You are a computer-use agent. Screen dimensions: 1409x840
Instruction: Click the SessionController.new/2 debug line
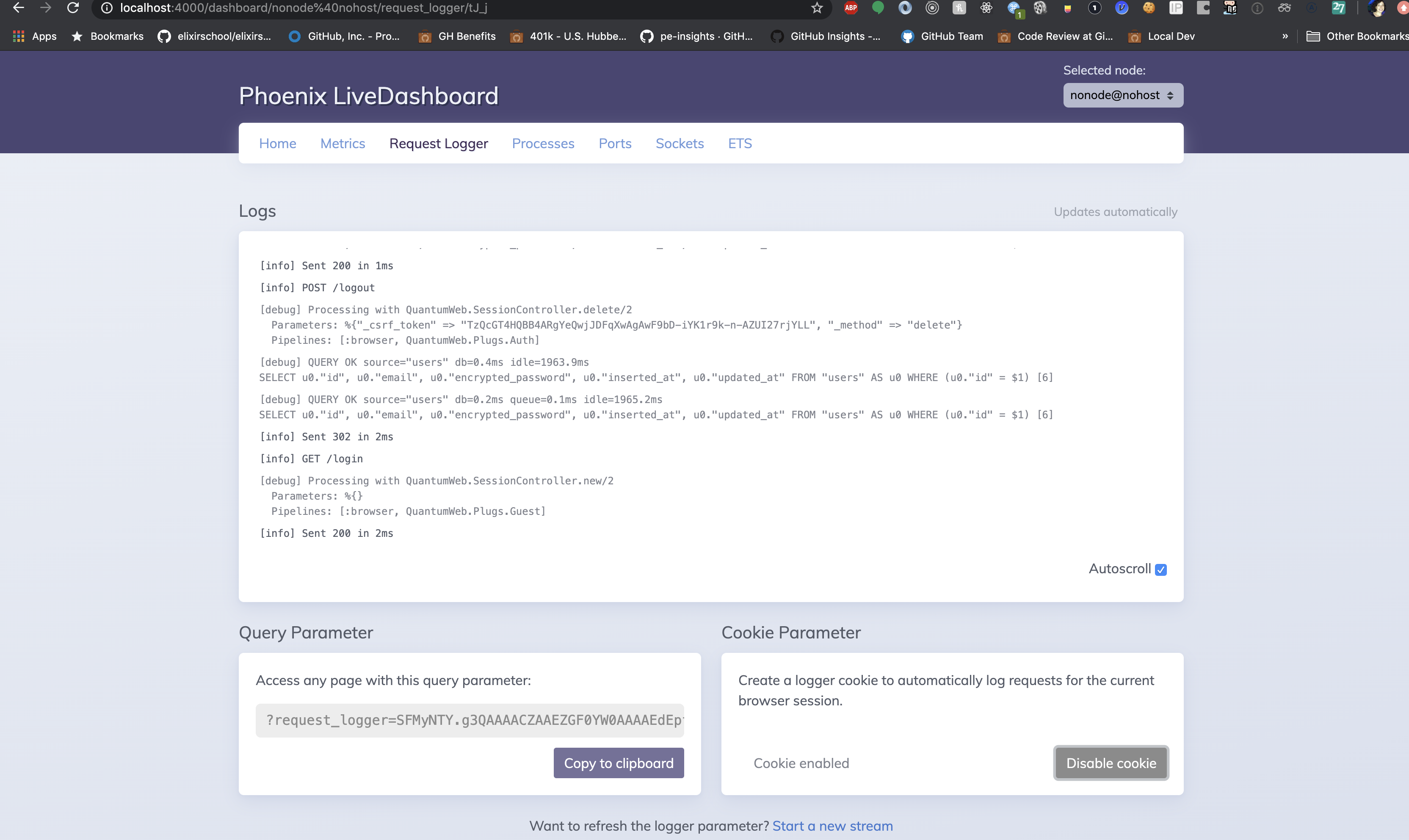click(x=436, y=481)
